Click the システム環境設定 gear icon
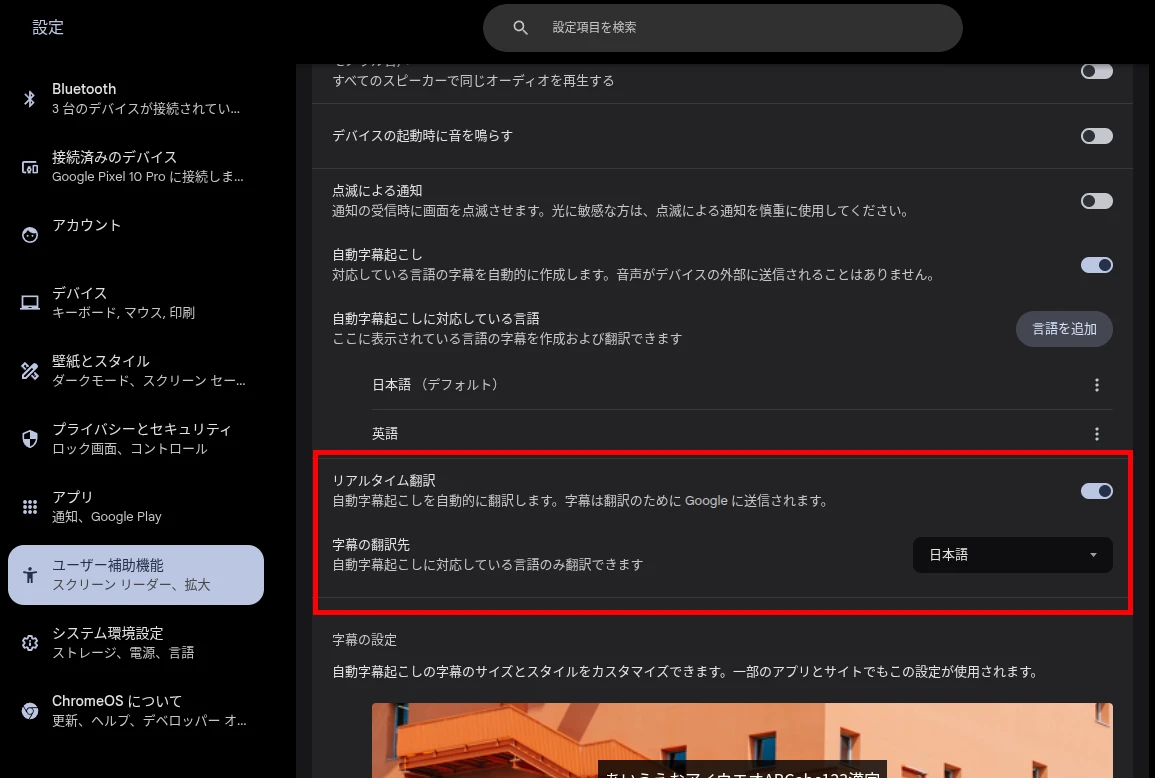Viewport: 1155px width, 778px height. click(29, 642)
